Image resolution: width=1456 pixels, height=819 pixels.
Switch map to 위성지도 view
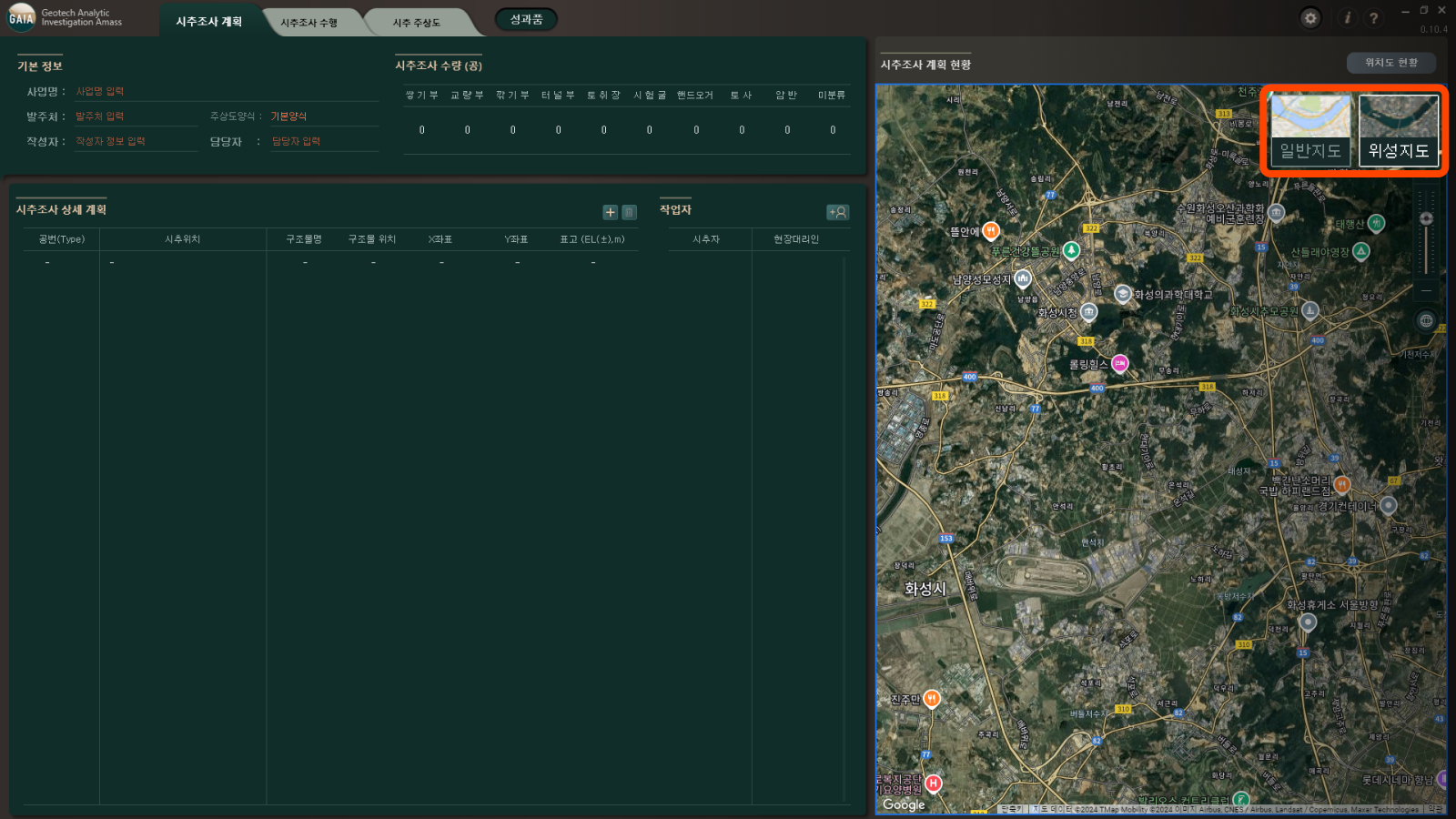point(1398,130)
